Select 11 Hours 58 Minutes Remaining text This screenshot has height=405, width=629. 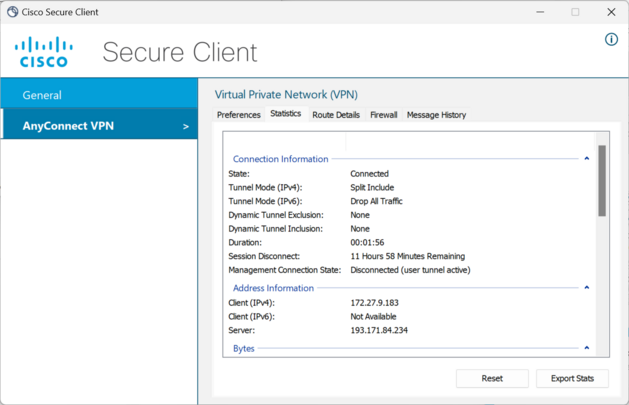[408, 256]
